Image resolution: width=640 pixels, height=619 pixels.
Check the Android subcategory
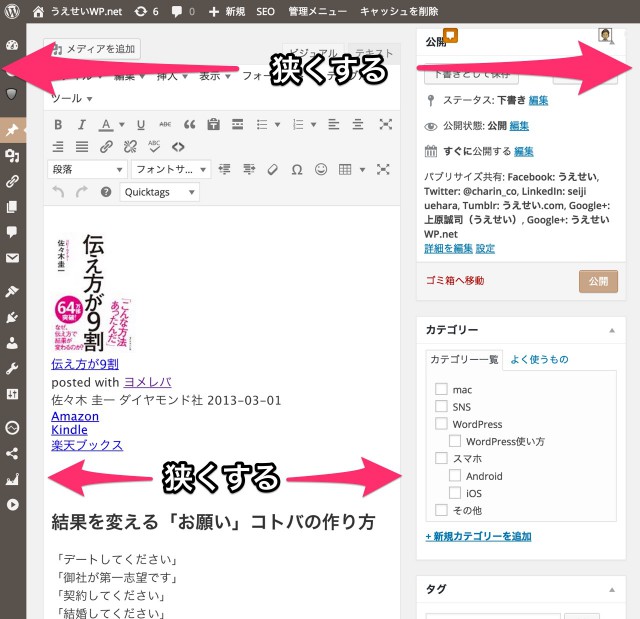[x=455, y=475]
